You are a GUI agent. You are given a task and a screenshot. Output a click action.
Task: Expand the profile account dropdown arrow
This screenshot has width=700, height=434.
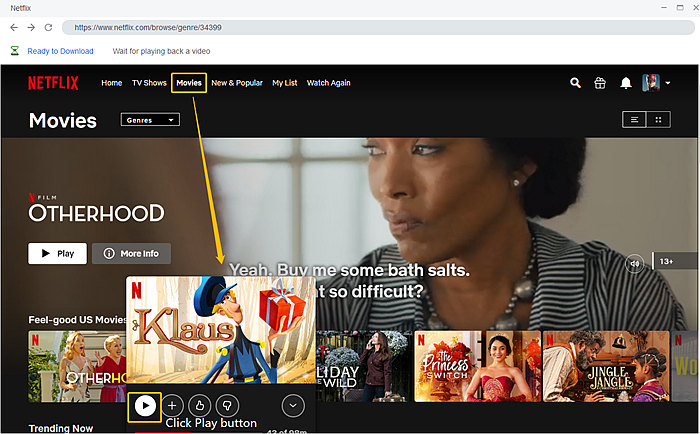[x=667, y=83]
